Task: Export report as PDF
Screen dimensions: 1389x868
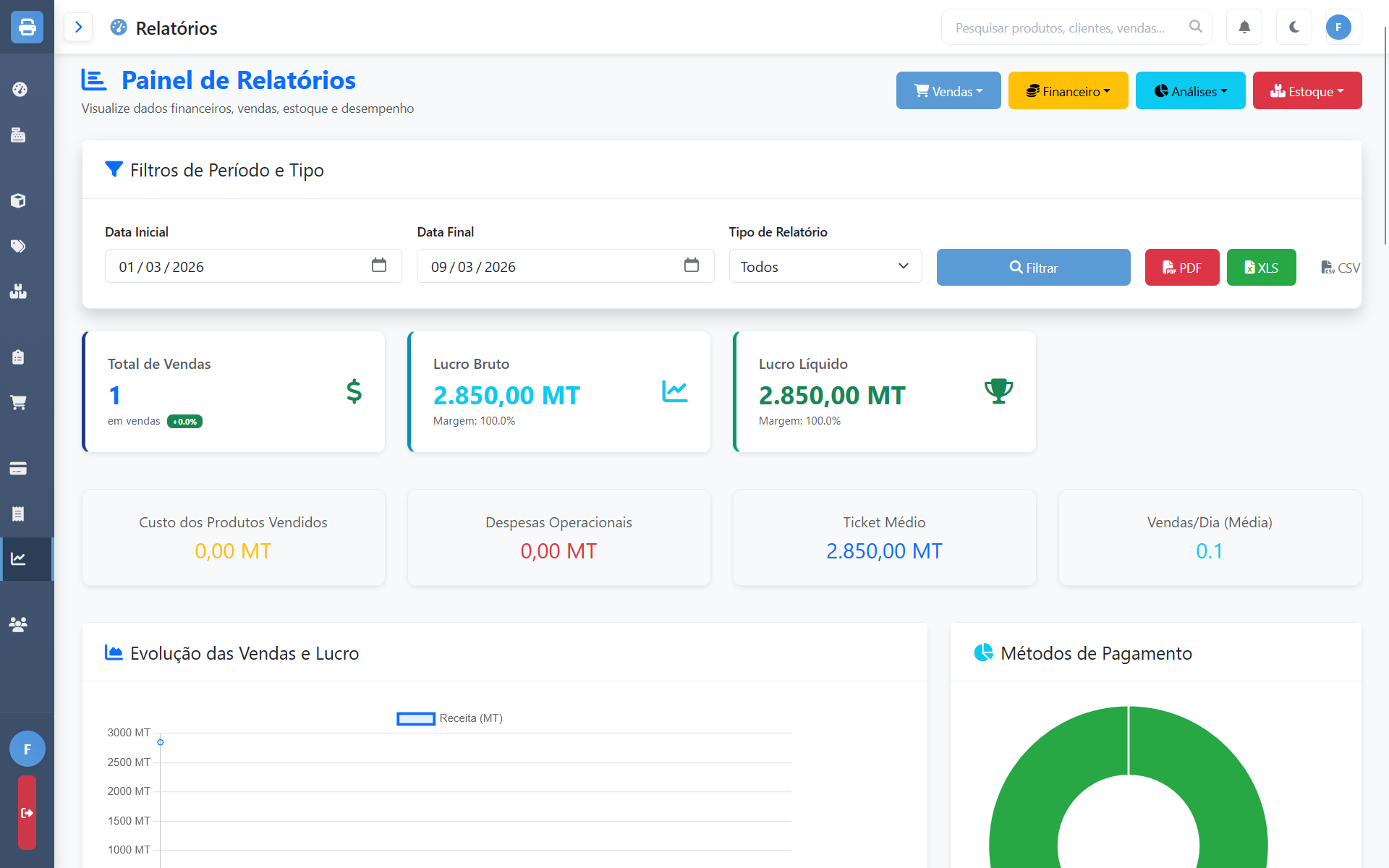Action: click(1181, 268)
